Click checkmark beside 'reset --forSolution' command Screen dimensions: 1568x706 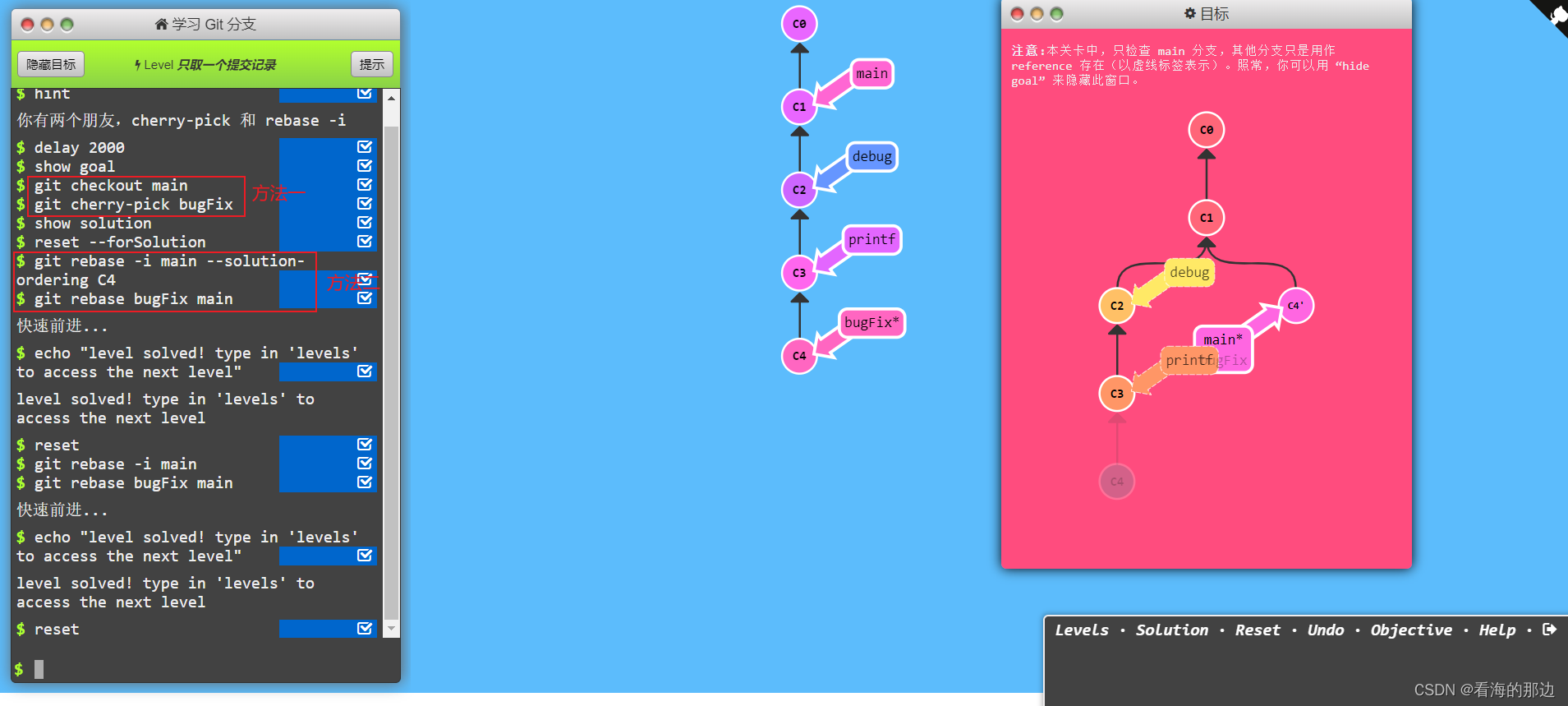[365, 242]
